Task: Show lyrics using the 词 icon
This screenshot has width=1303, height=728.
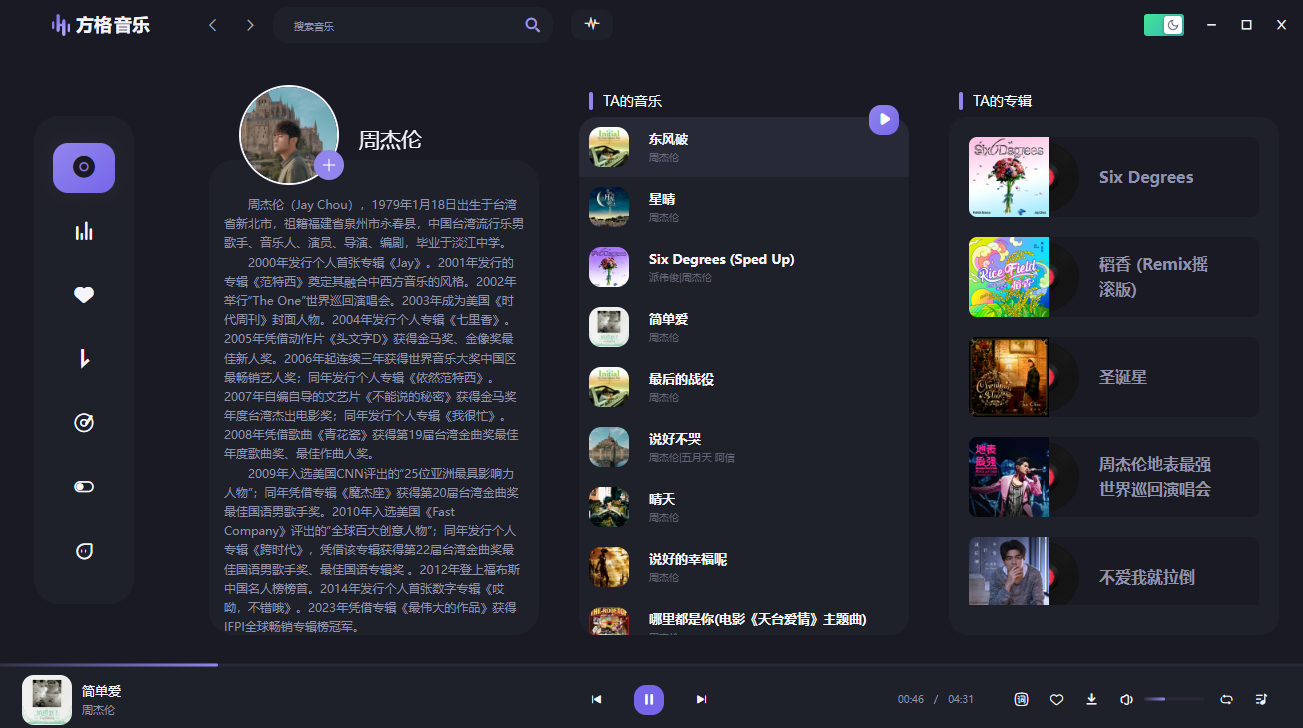Action: point(1022,700)
